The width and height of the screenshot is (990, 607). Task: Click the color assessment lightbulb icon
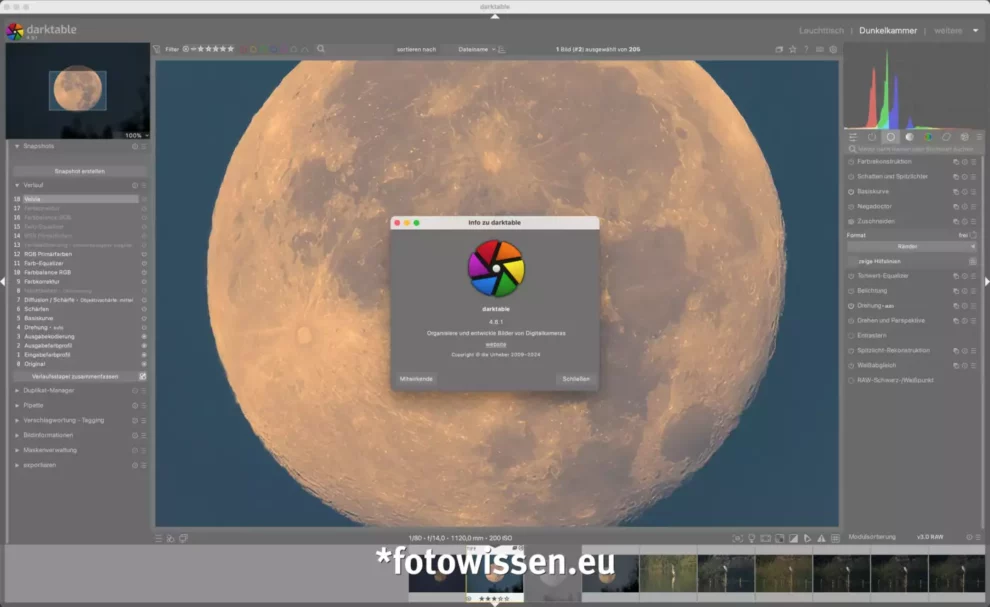tap(751, 538)
